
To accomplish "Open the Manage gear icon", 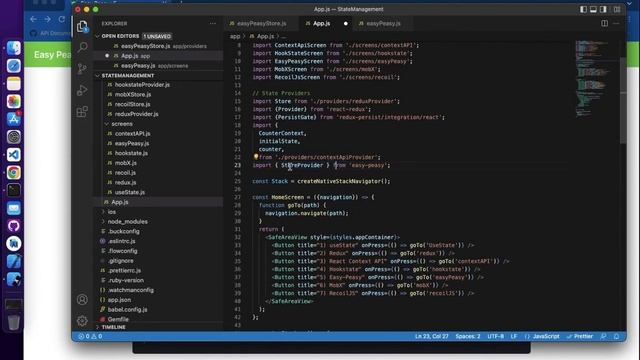I will pyautogui.click(x=82, y=320).
